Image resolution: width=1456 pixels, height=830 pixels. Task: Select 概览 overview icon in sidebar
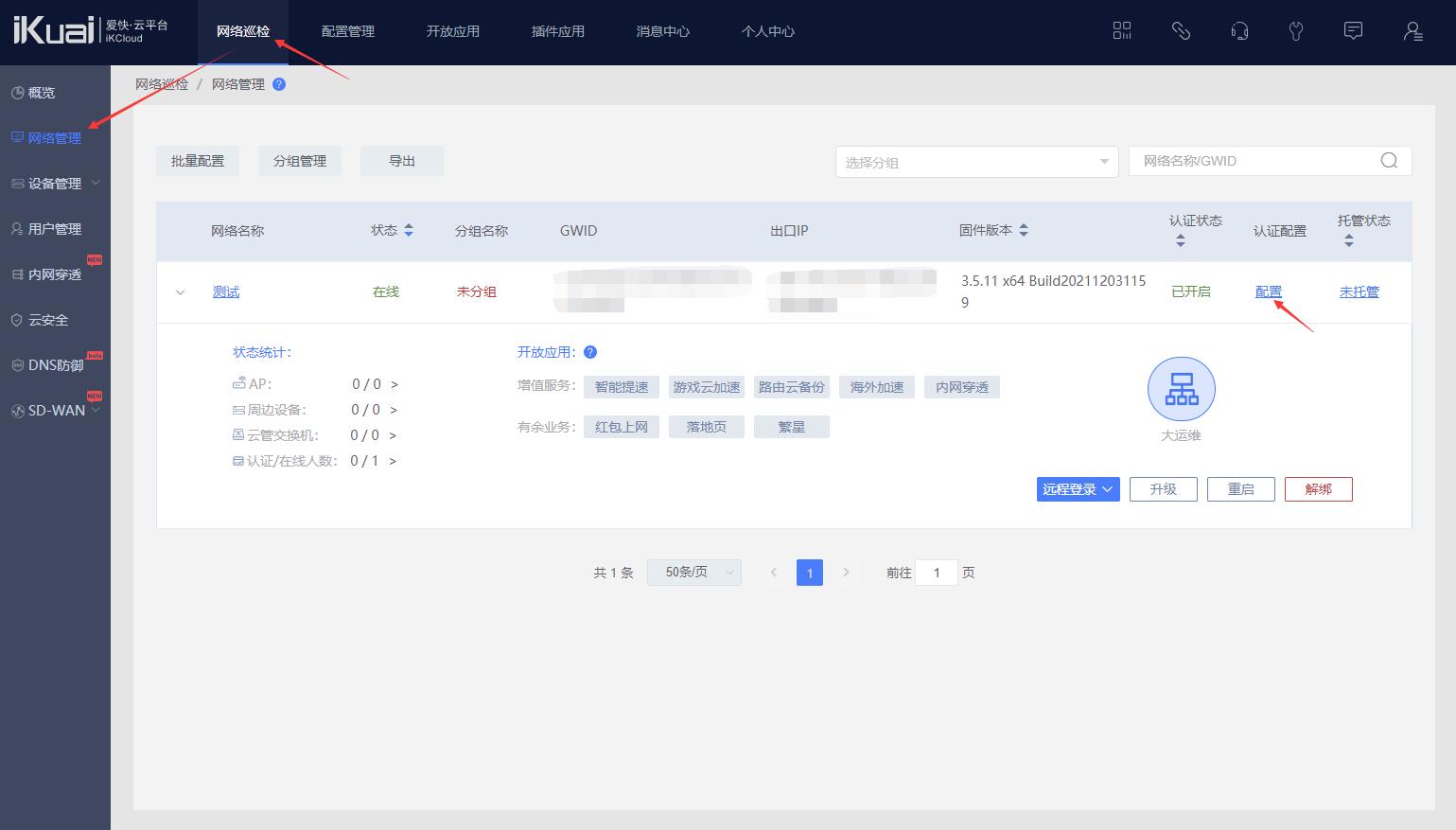tap(17, 92)
